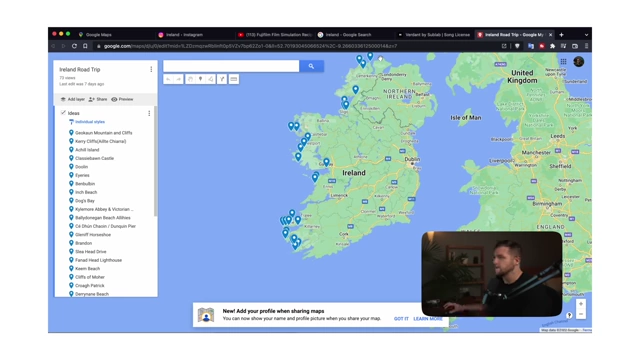Image resolution: width=640 pixels, height=360 pixels.
Task: Select the Draw a line tool
Action: click(211, 79)
